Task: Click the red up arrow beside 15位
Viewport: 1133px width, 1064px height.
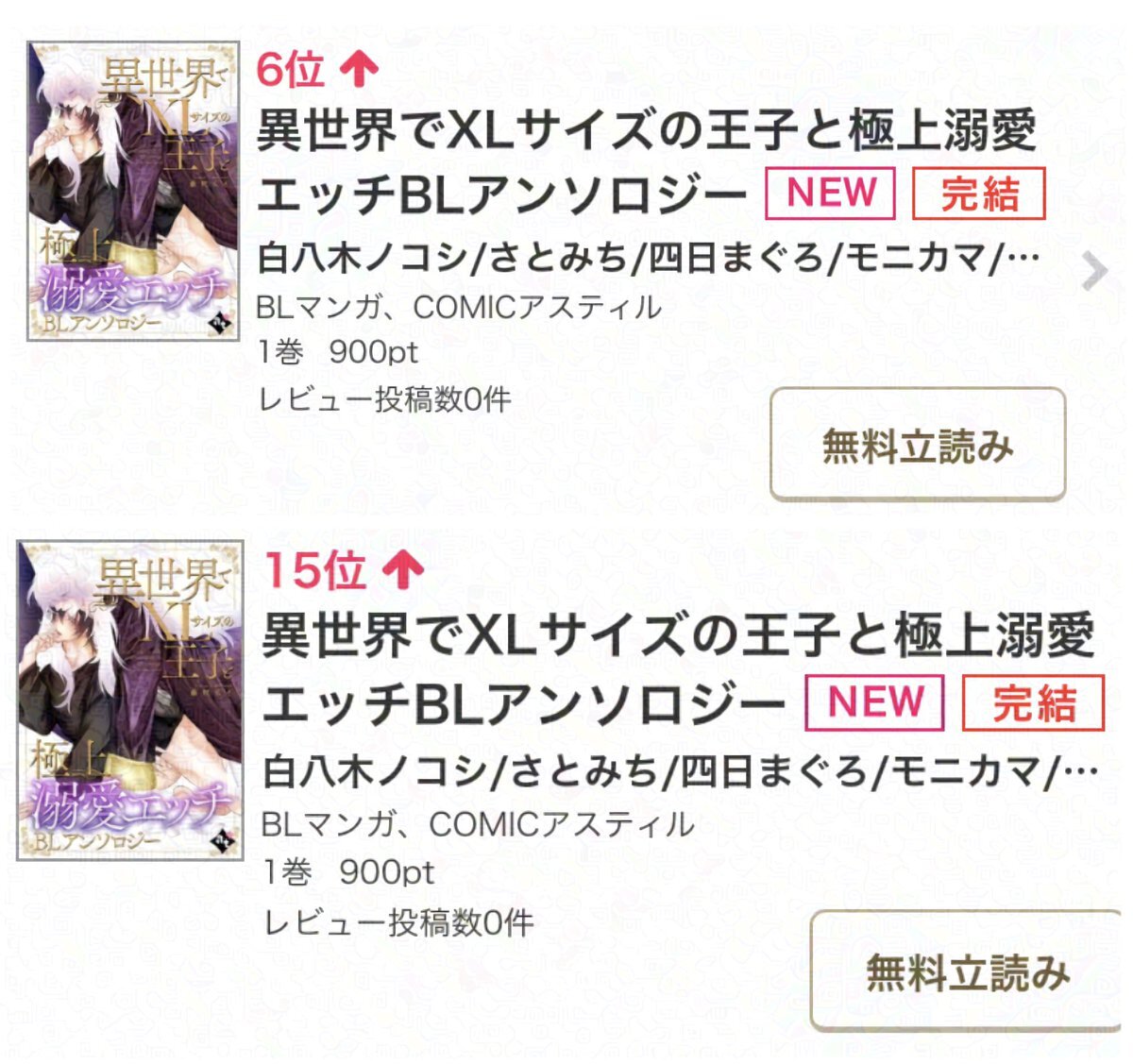Action: click(x=403, y=570)
